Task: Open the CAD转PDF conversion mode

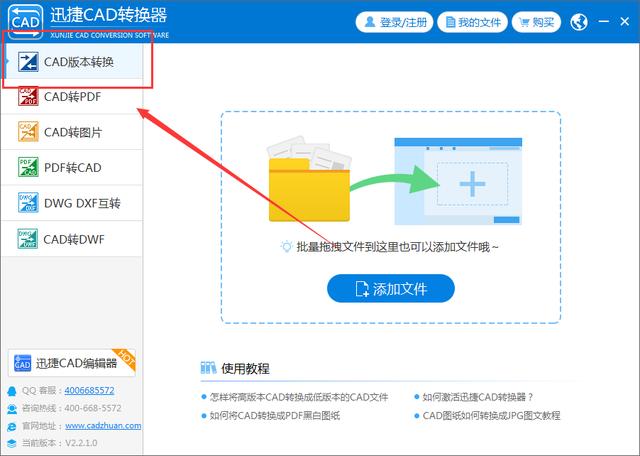Action: point(72,97)
